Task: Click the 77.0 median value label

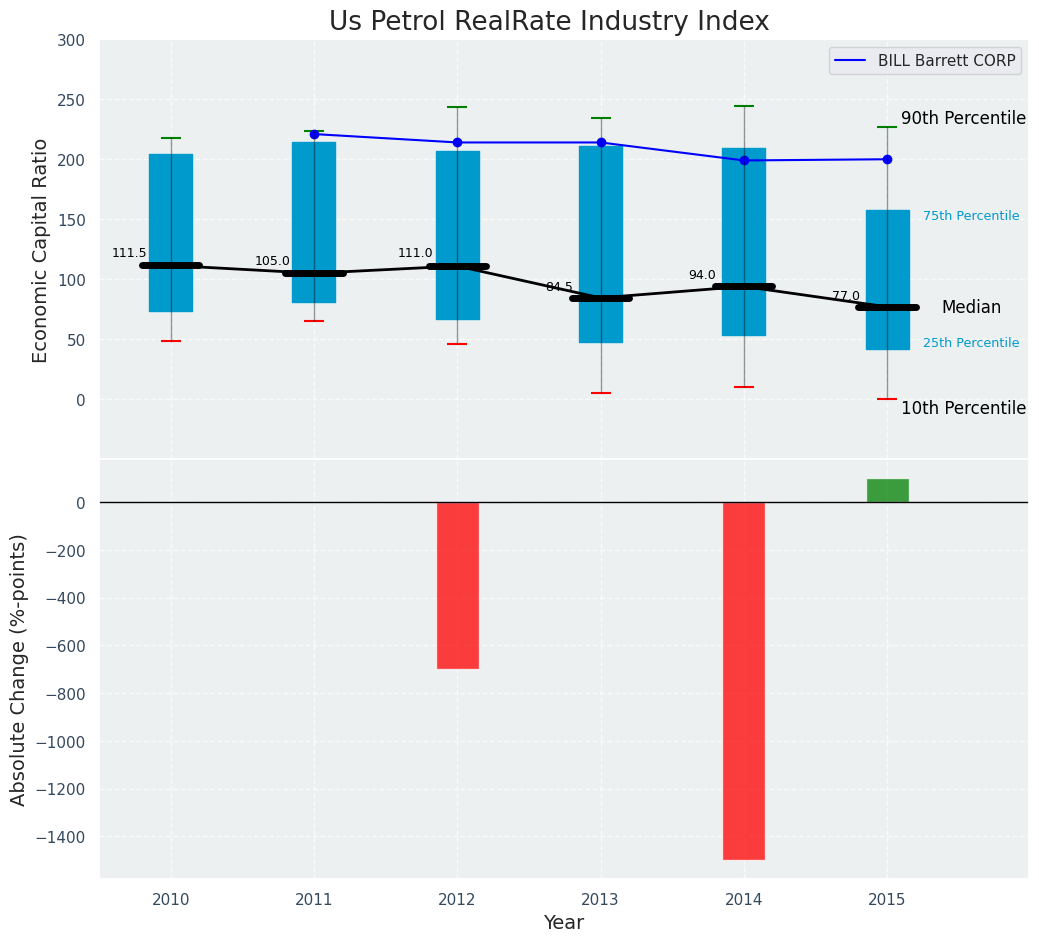Action: pyautogui.click(x=846, y=296)
